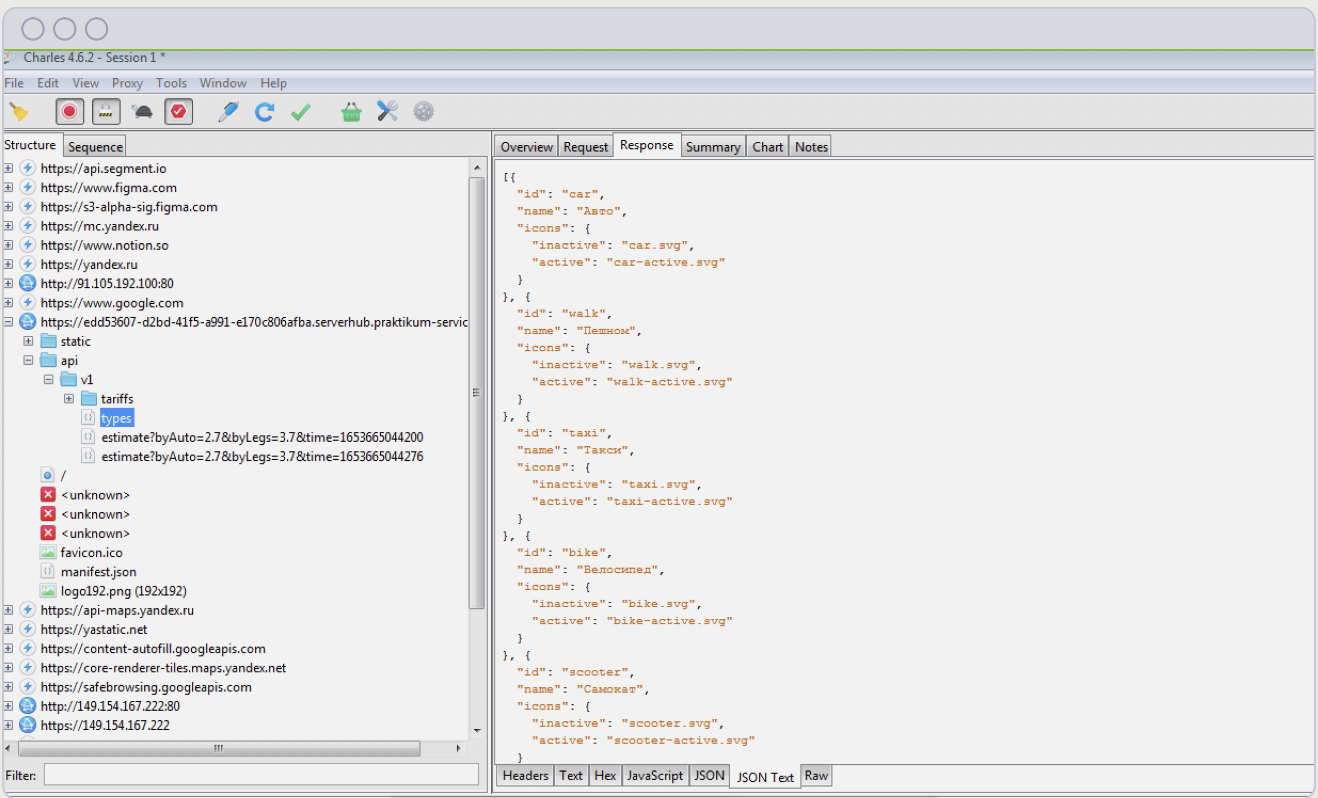Open the Summary tab
The image size is (1318, 798).
pos(713,147)
